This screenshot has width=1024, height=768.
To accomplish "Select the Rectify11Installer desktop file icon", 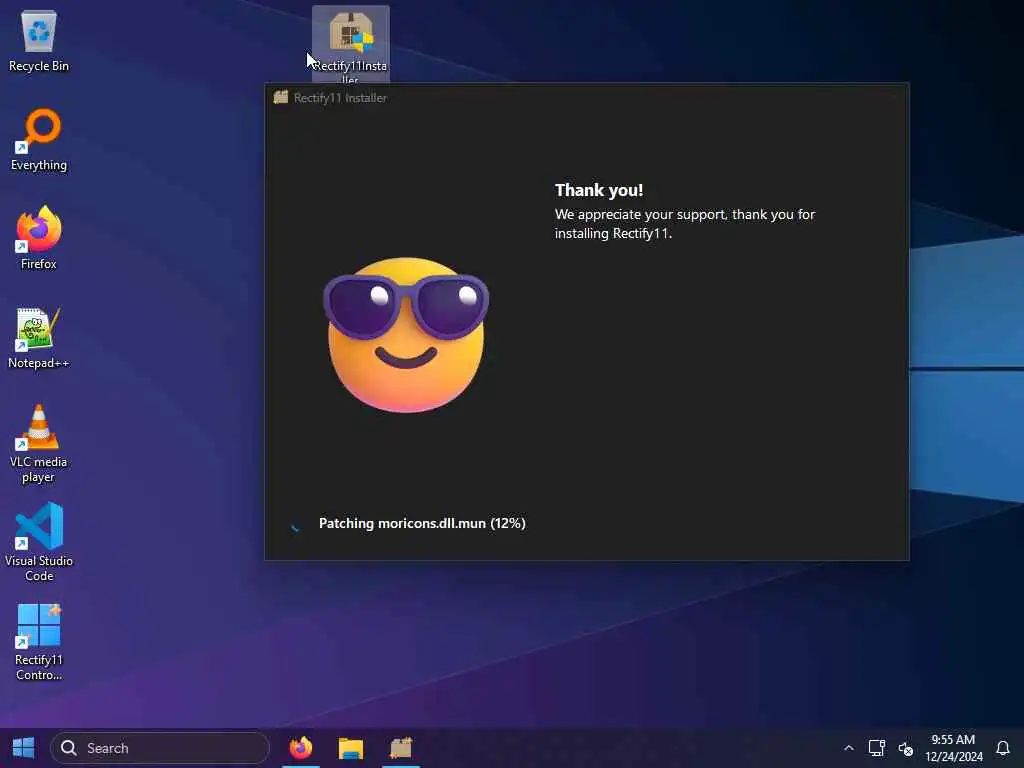I will 351,44.
